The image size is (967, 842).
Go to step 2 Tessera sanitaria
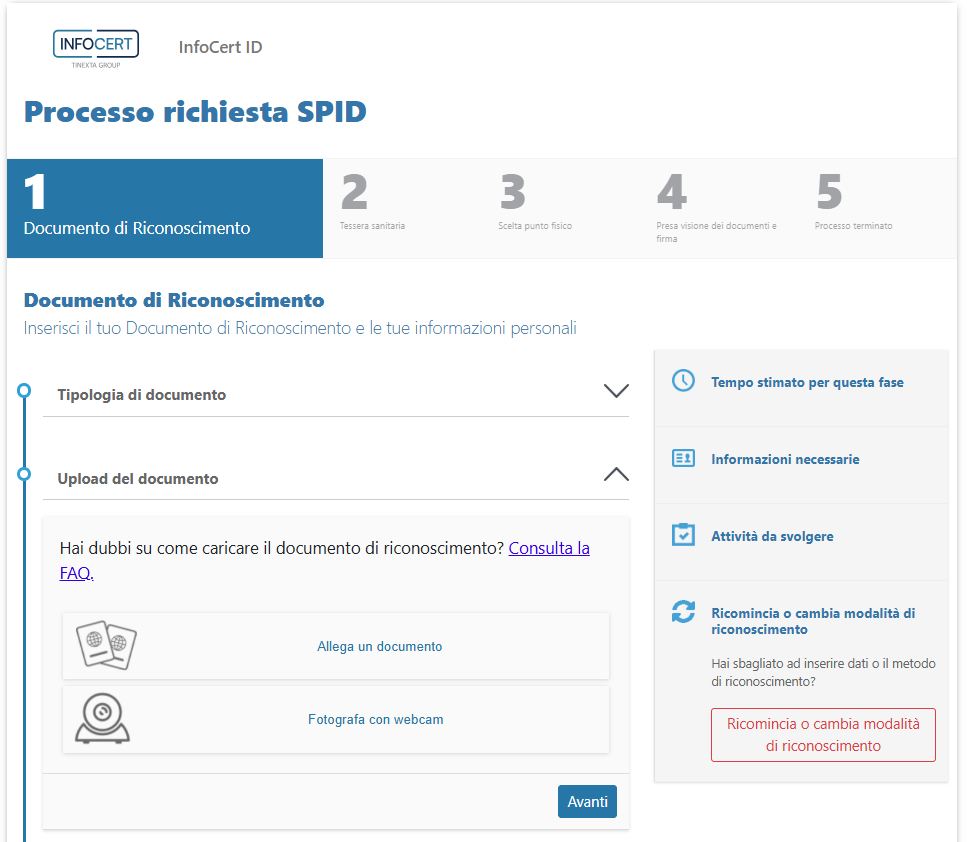(x=372, y=207)
